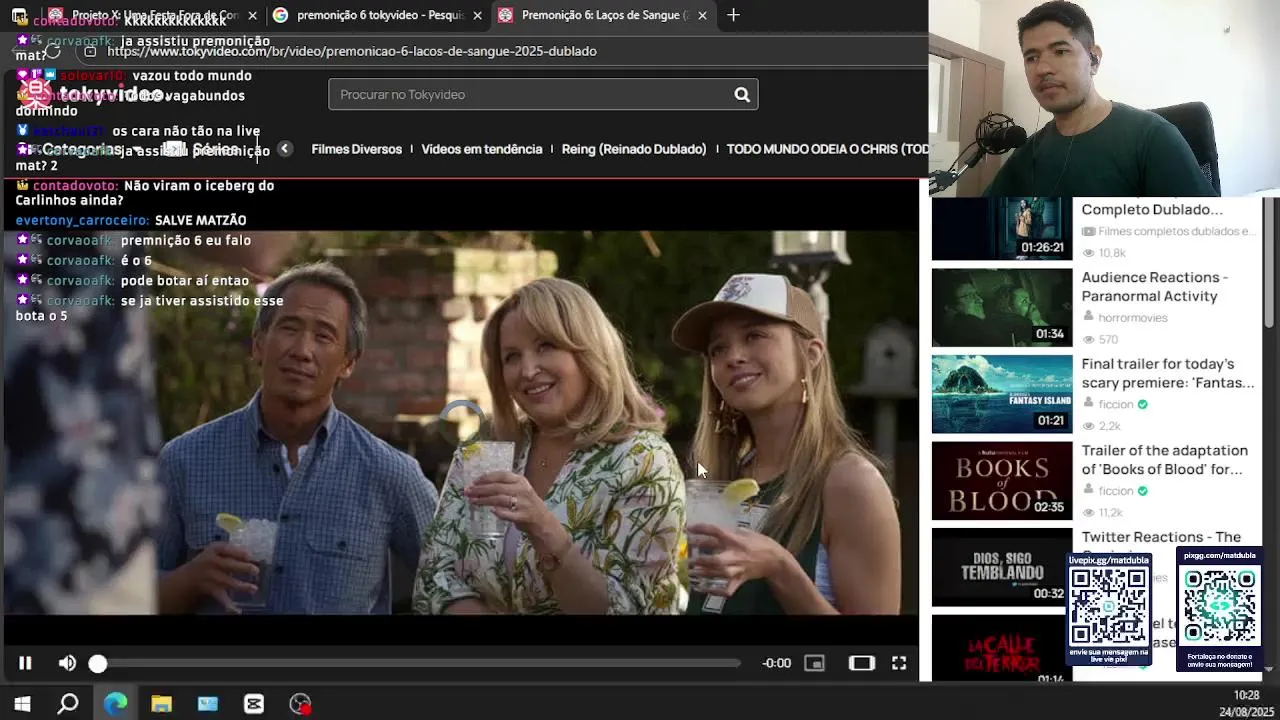
Task: Switch player to theater mode
Action: 861,663
